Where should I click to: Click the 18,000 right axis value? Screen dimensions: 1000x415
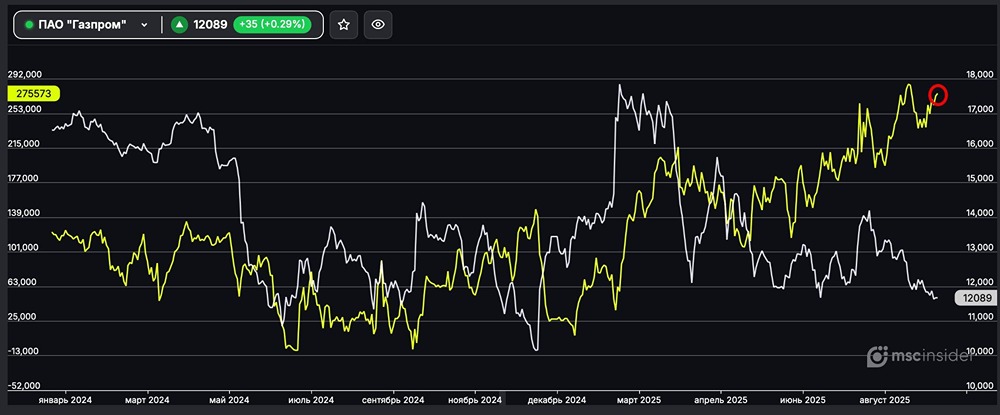pos(977,74)
